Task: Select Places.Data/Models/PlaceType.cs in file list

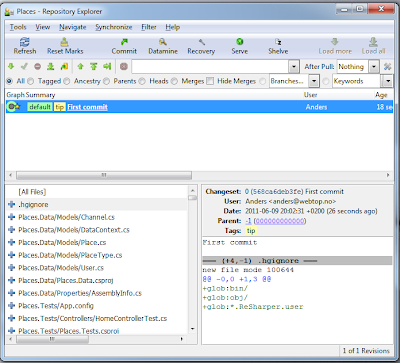Action: pos(70,255)
